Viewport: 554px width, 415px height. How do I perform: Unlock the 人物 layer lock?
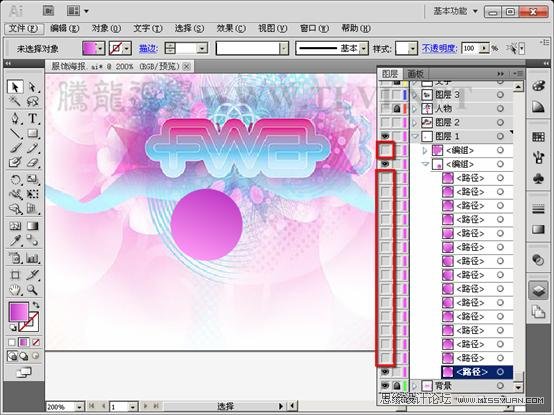tap(397, 109)
